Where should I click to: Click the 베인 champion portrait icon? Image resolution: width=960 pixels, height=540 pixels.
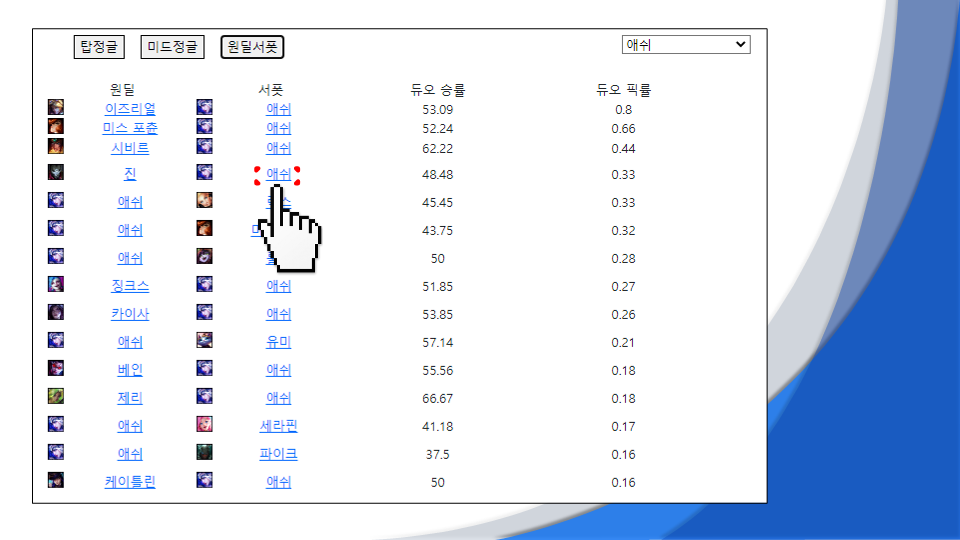pos(56,368)
